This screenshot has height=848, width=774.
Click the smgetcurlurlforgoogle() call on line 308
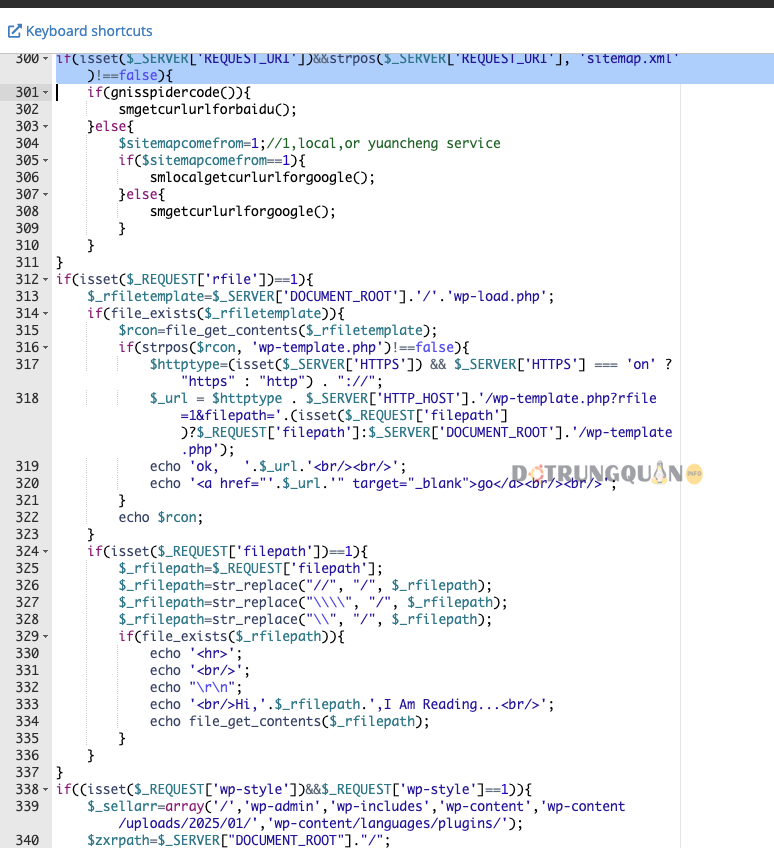243,211
